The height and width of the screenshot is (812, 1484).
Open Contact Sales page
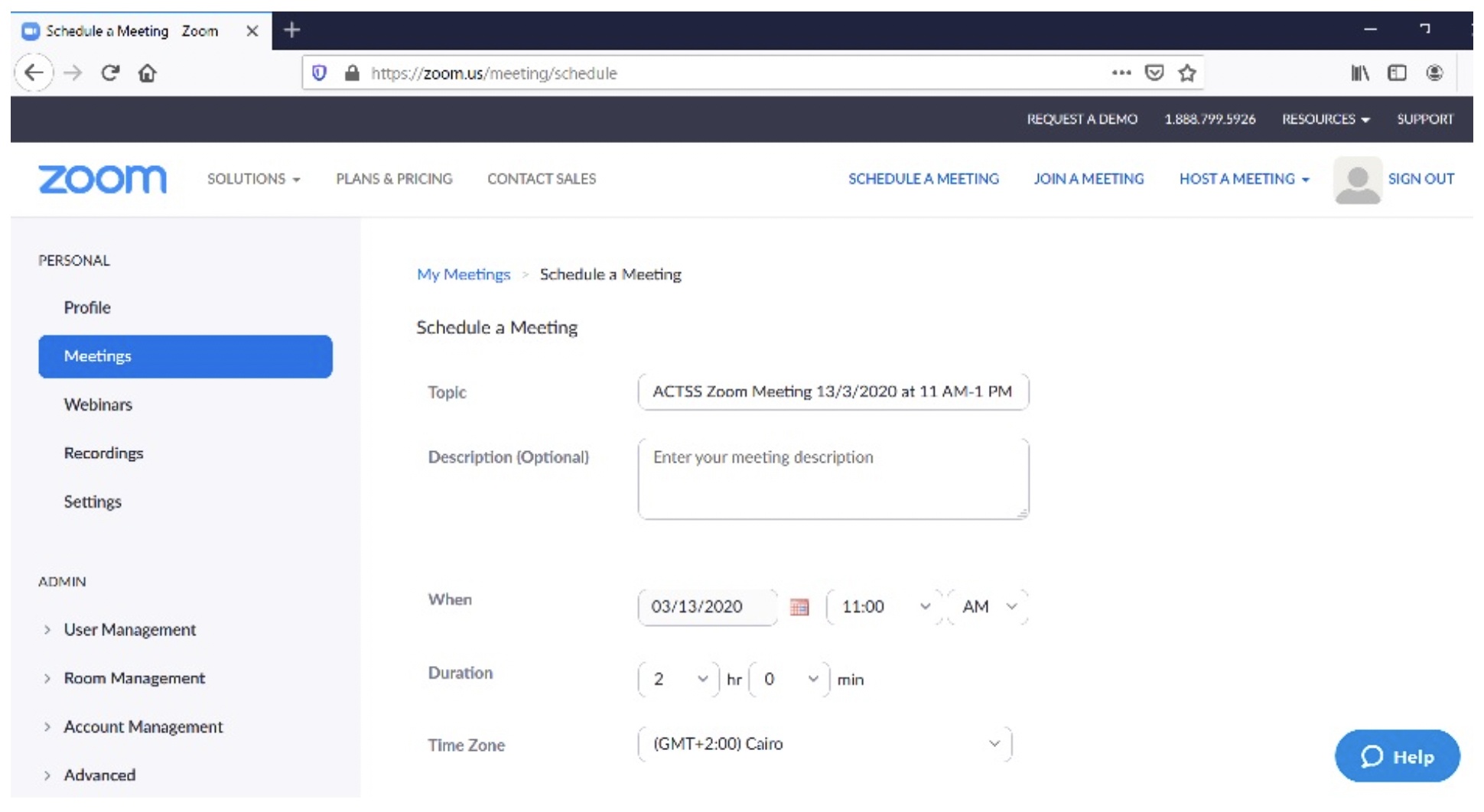pyautogui.click(x=542, y=179)
